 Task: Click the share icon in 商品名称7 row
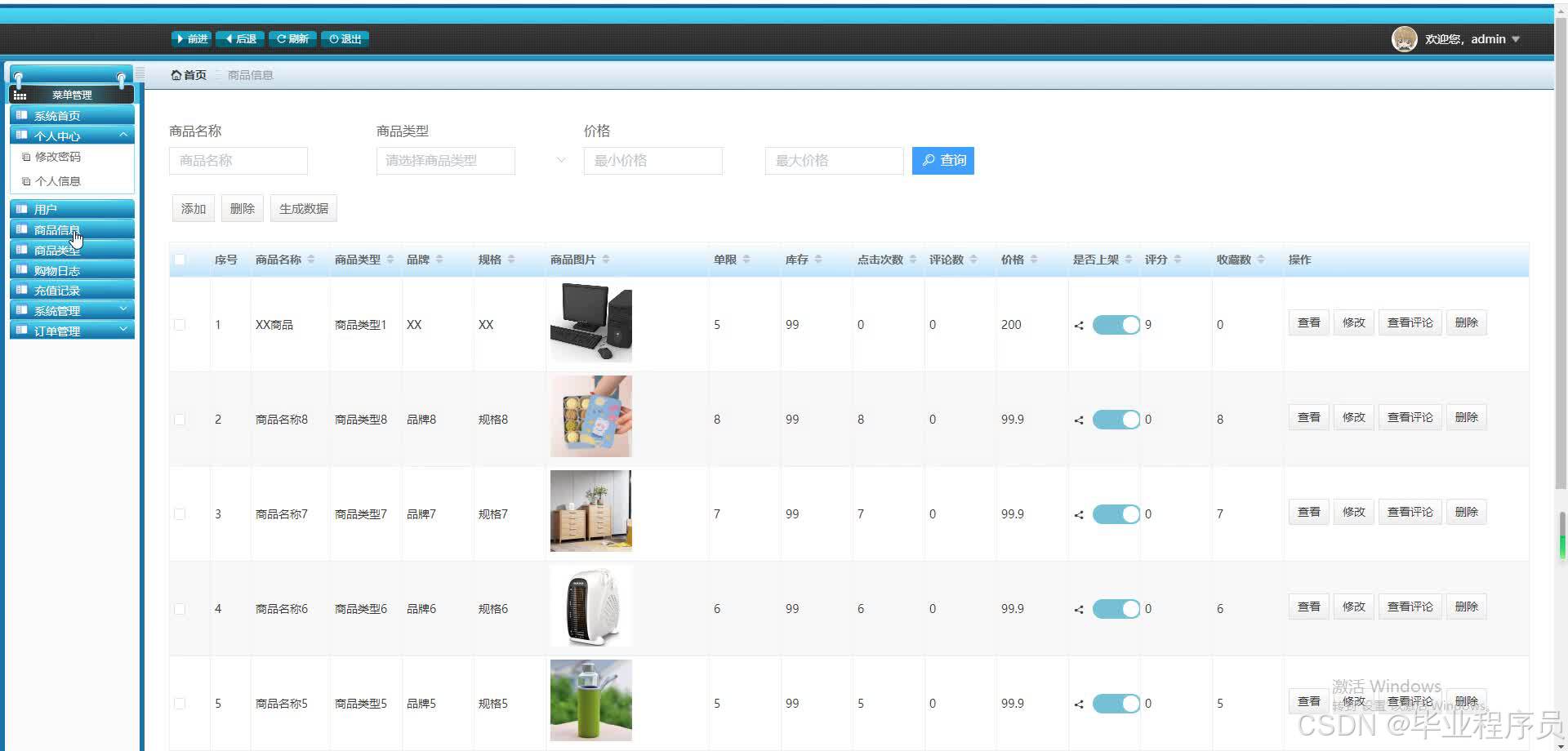pyautogui.click(x=1079, y=515)
